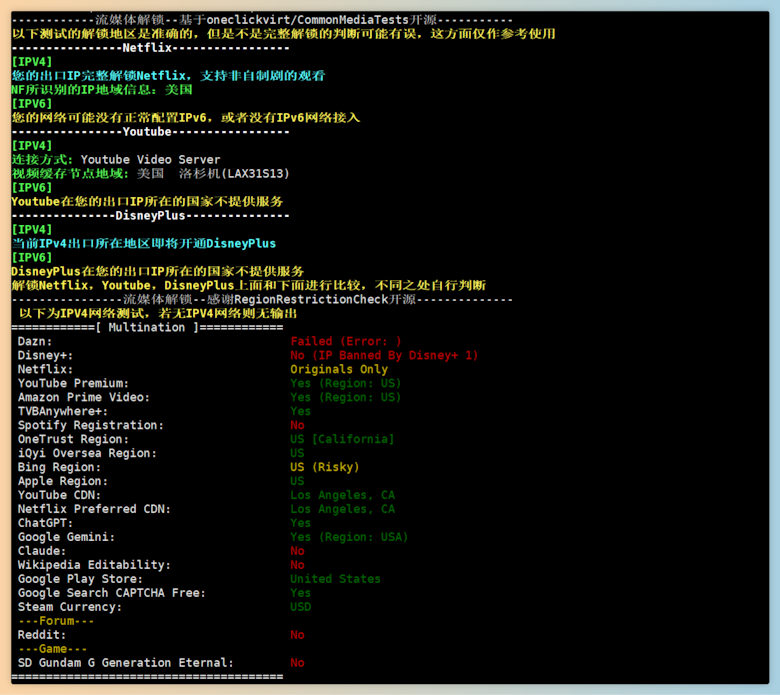Viewport: 780px width, 695px height.
Task: Select the Multination 'Netflix:' row label
Action: click(x=45, y=369)
